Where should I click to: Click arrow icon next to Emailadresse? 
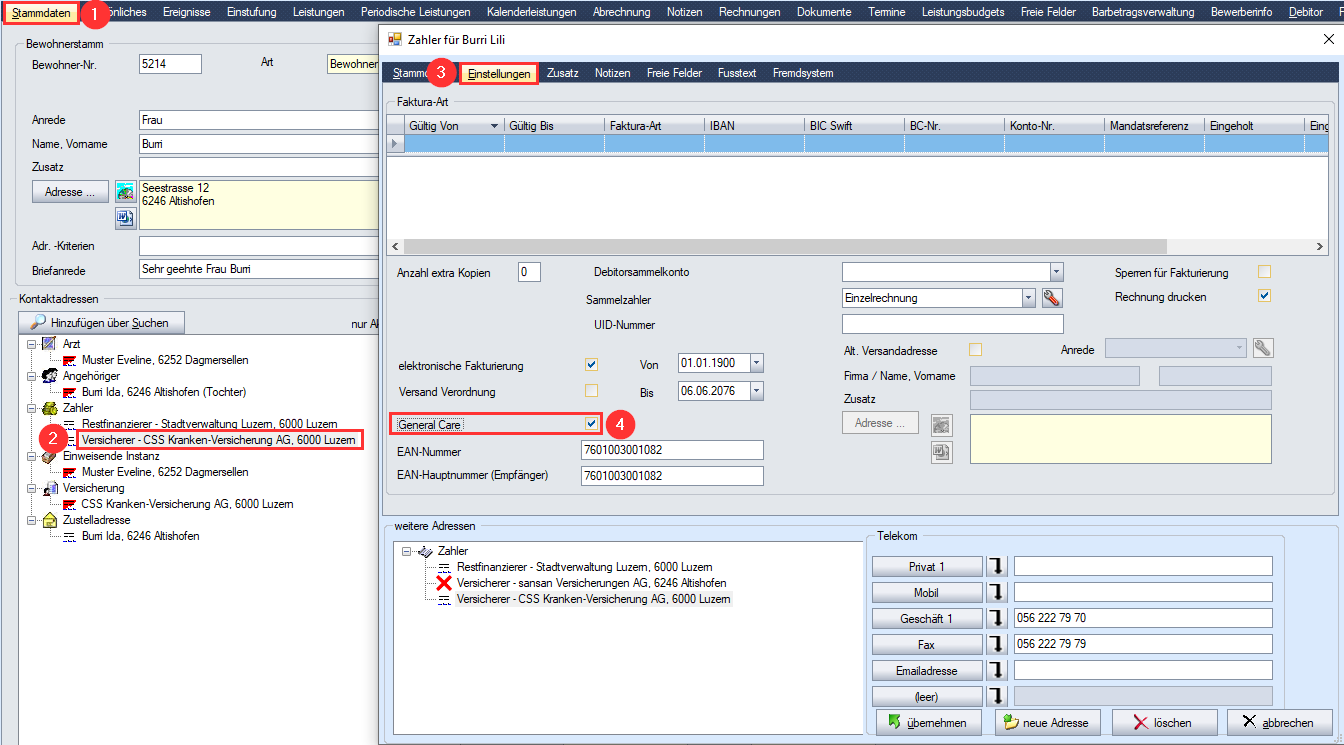997,671
